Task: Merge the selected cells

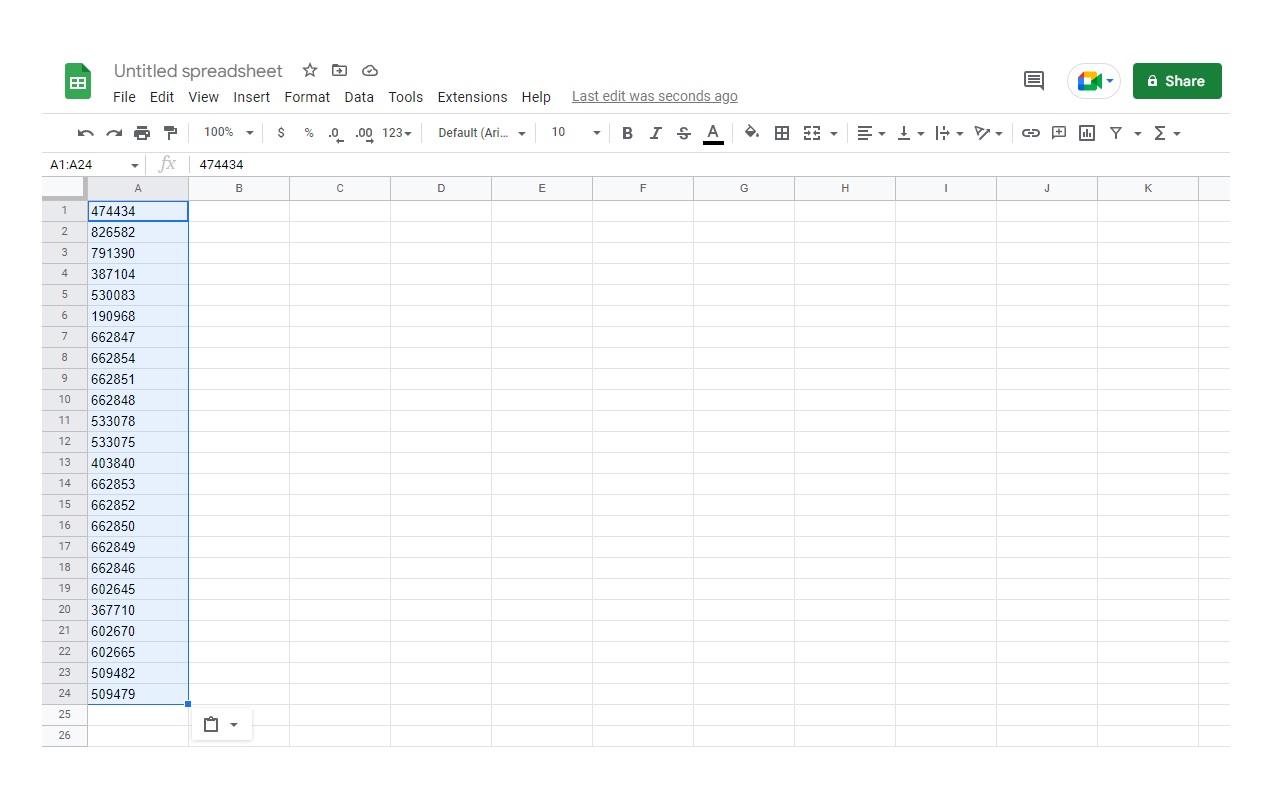Action: coord(812,133)
